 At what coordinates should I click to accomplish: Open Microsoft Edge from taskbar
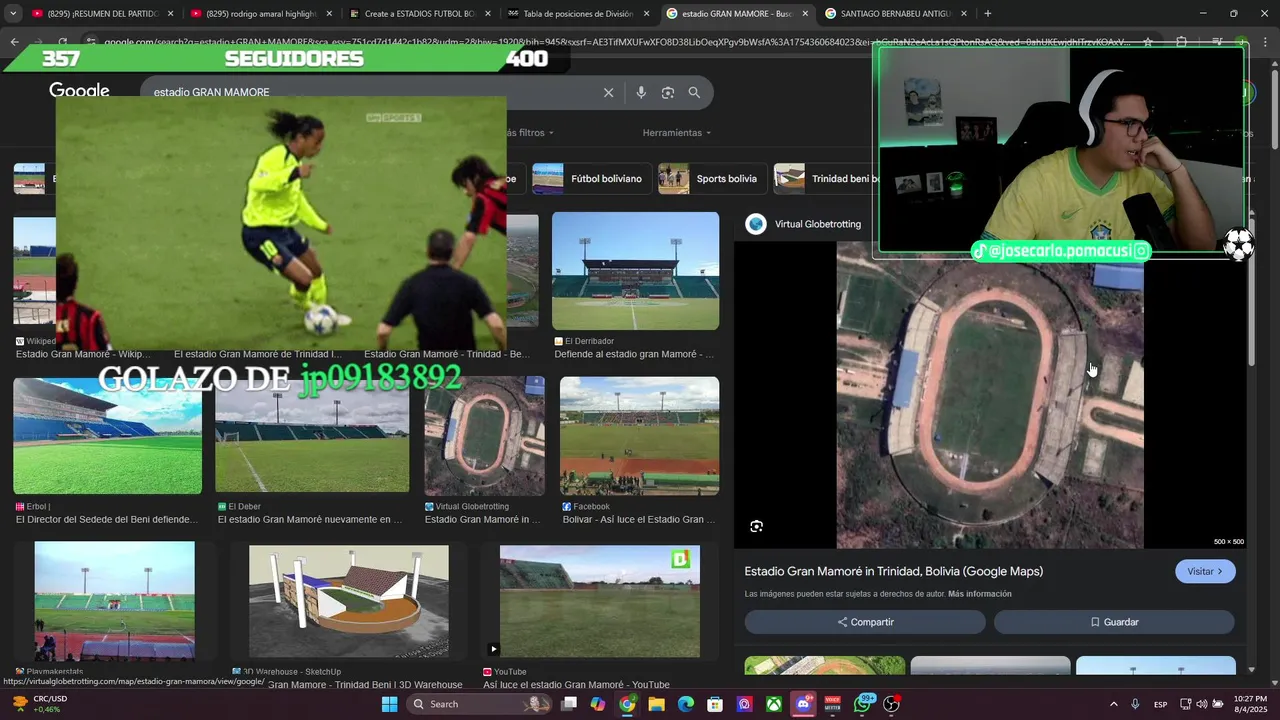[x=685, y=704]
